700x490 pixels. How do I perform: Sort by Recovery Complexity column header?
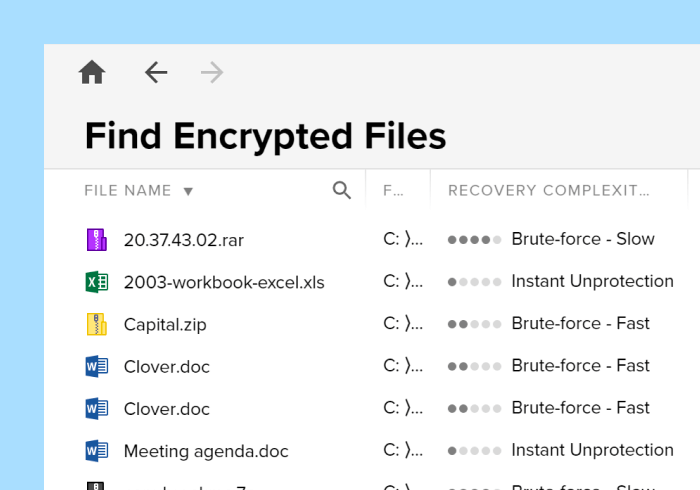pyautogui.click(x=549, y=191)
